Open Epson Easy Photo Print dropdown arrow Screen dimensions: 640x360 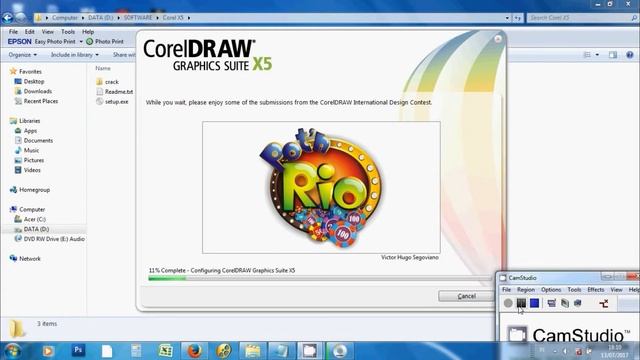pos(81,42)
